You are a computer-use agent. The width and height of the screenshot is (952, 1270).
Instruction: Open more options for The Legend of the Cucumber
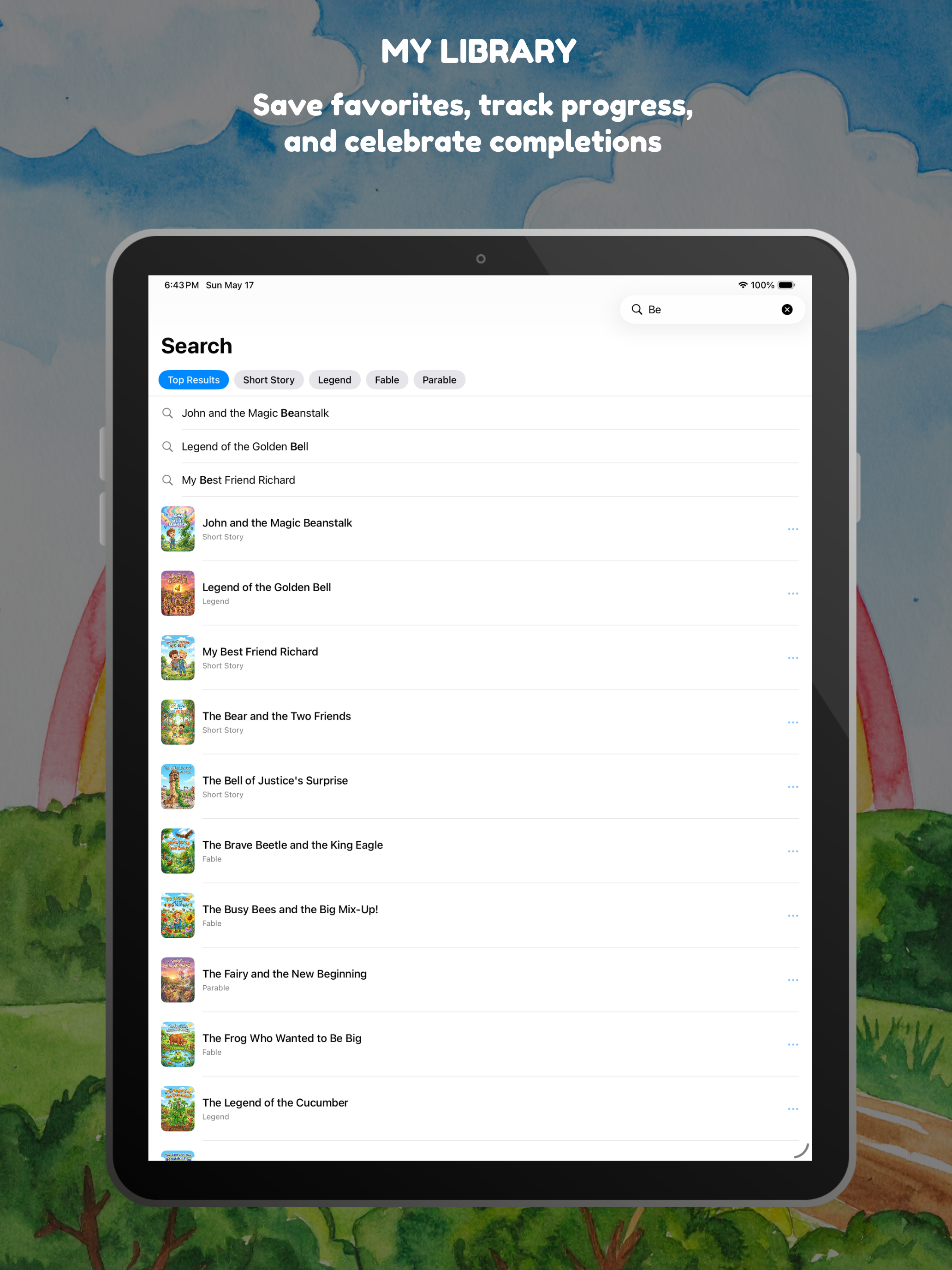(x=792, y=1108)
